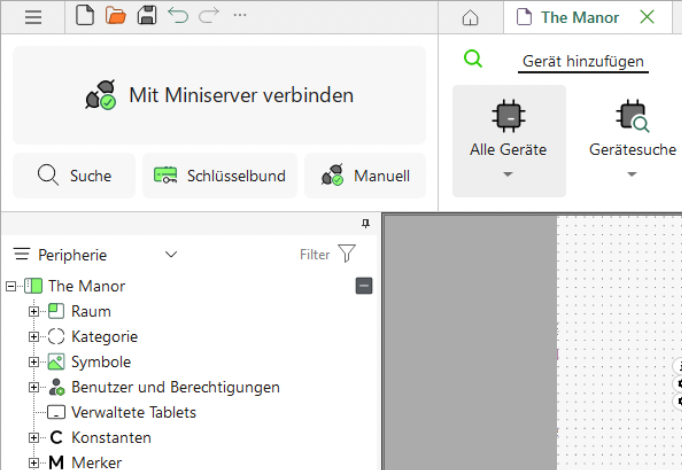Open the Gerät hinzufügen tab
The height and width of the screenshot is (470, 682).
[x=583, y=61]
